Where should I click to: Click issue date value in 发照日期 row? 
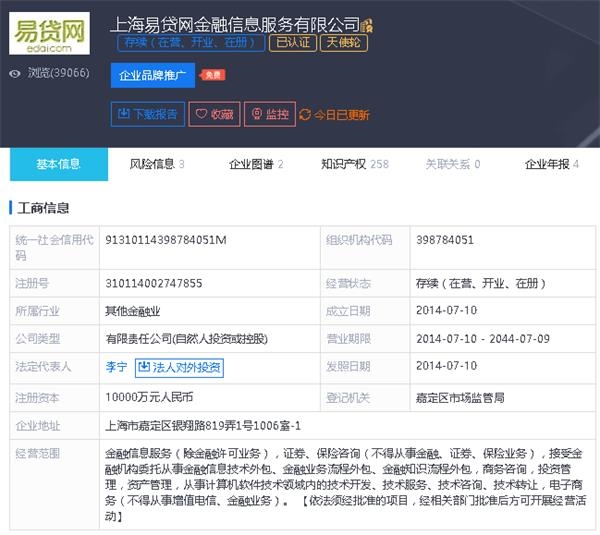pyautogui.click(x=447, y=366)
